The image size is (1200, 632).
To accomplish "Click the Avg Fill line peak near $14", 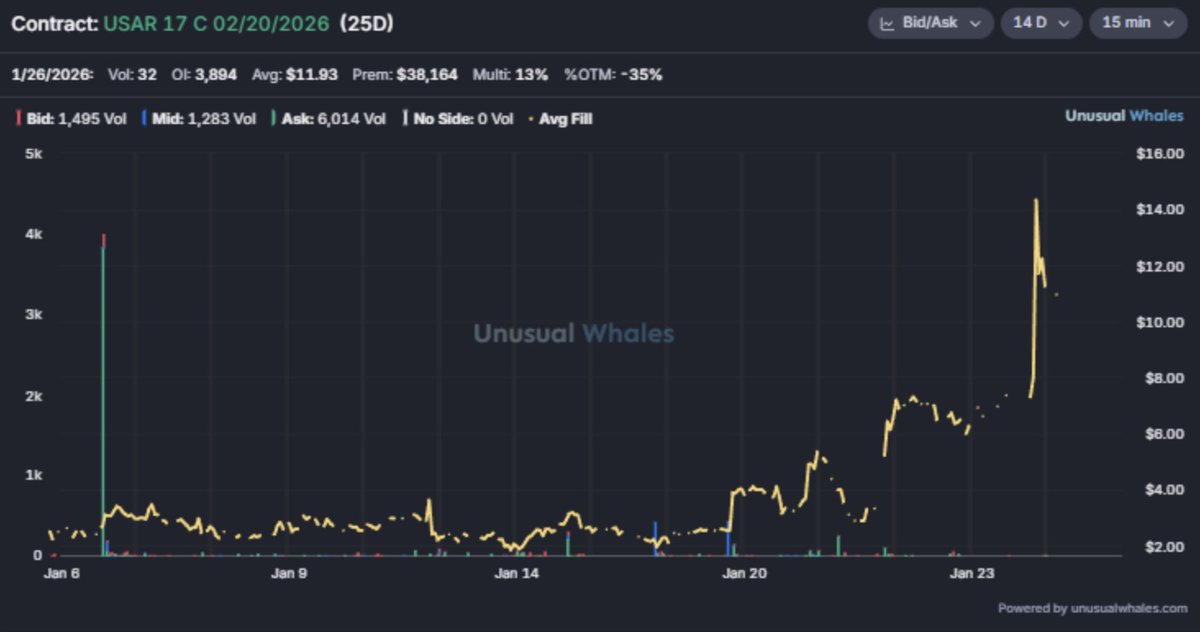I will coord(1035,201).
